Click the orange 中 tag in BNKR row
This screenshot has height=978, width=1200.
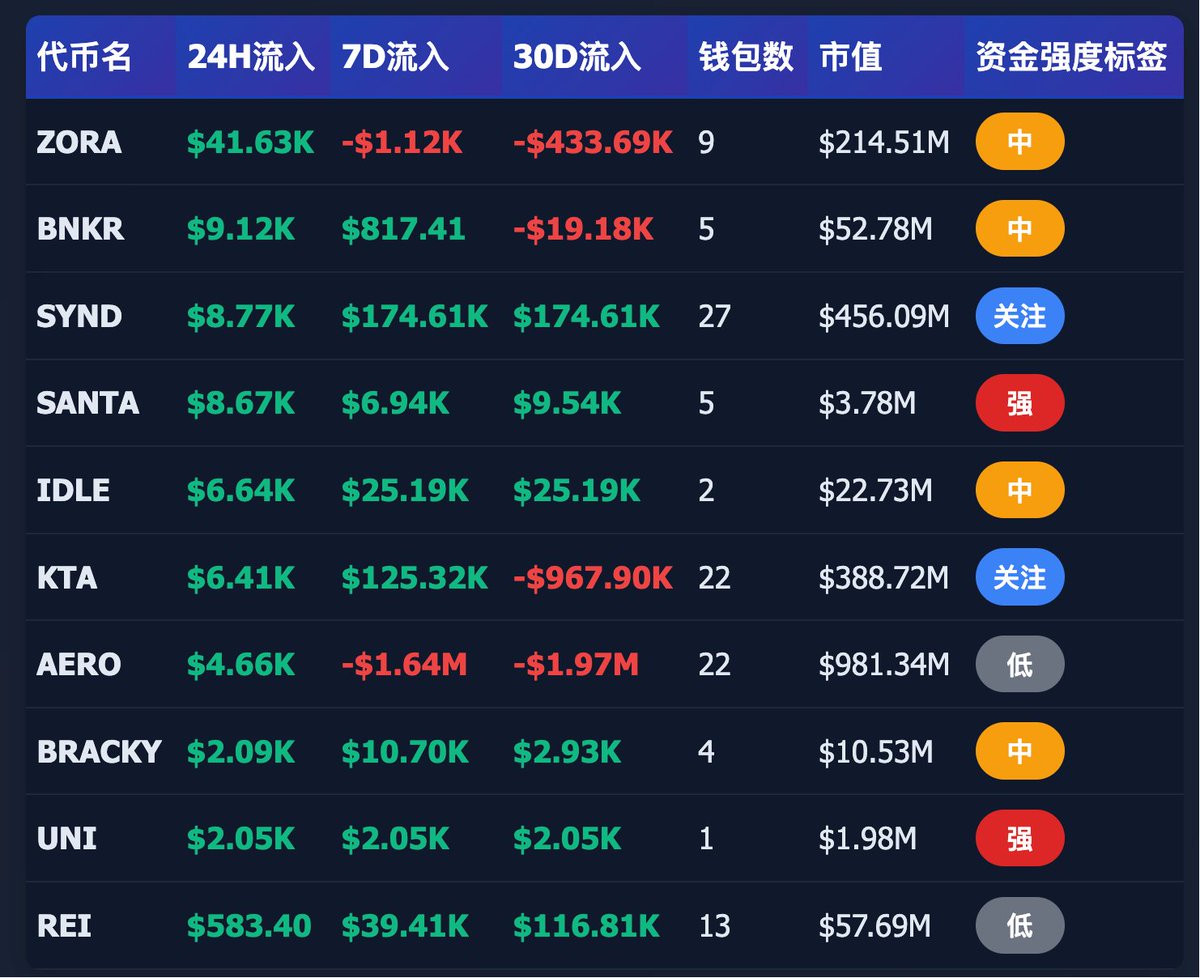1020,229
